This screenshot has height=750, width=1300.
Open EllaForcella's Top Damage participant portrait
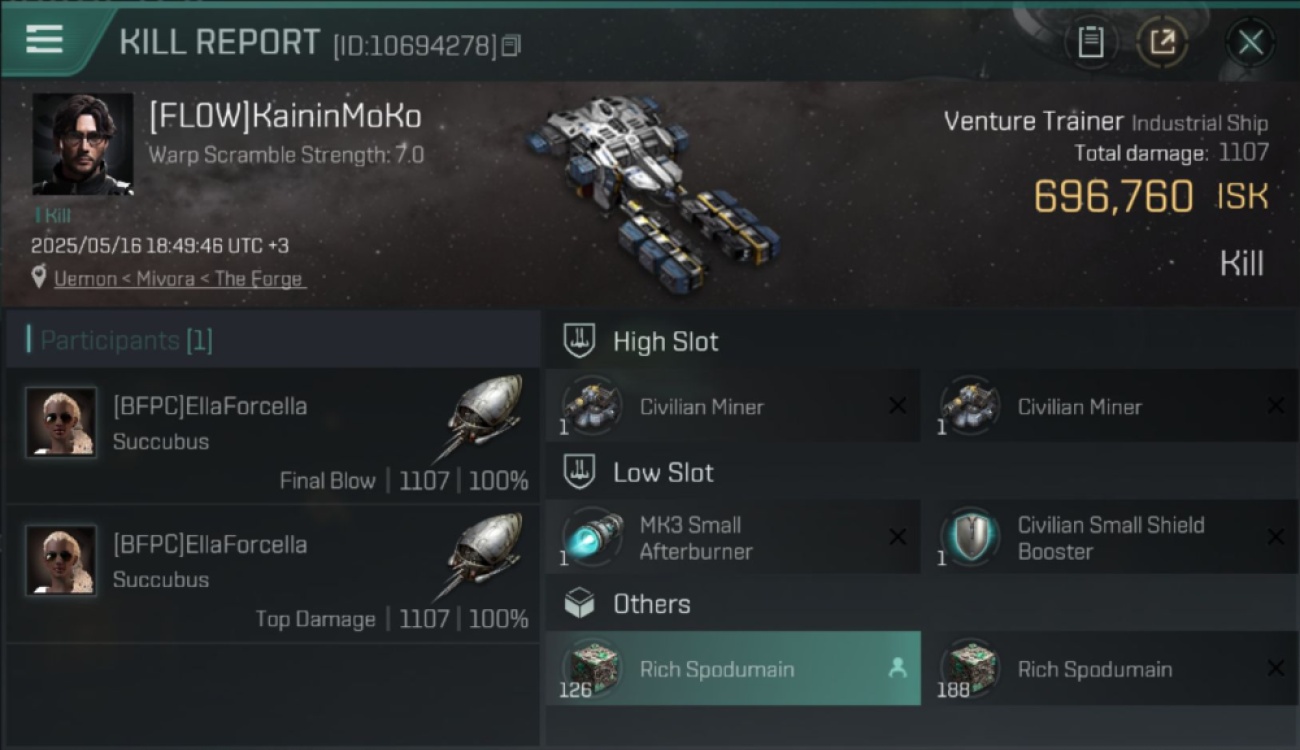(61, 560)
